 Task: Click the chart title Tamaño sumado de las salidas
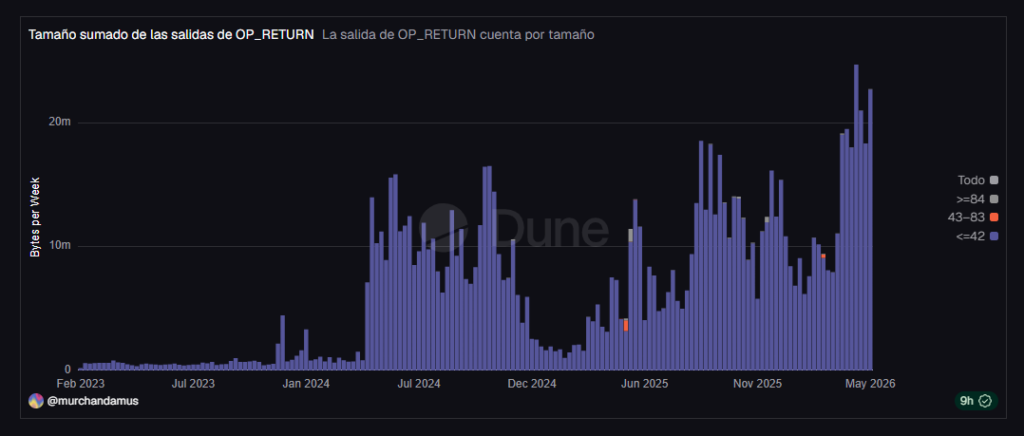tap(171, 35)
